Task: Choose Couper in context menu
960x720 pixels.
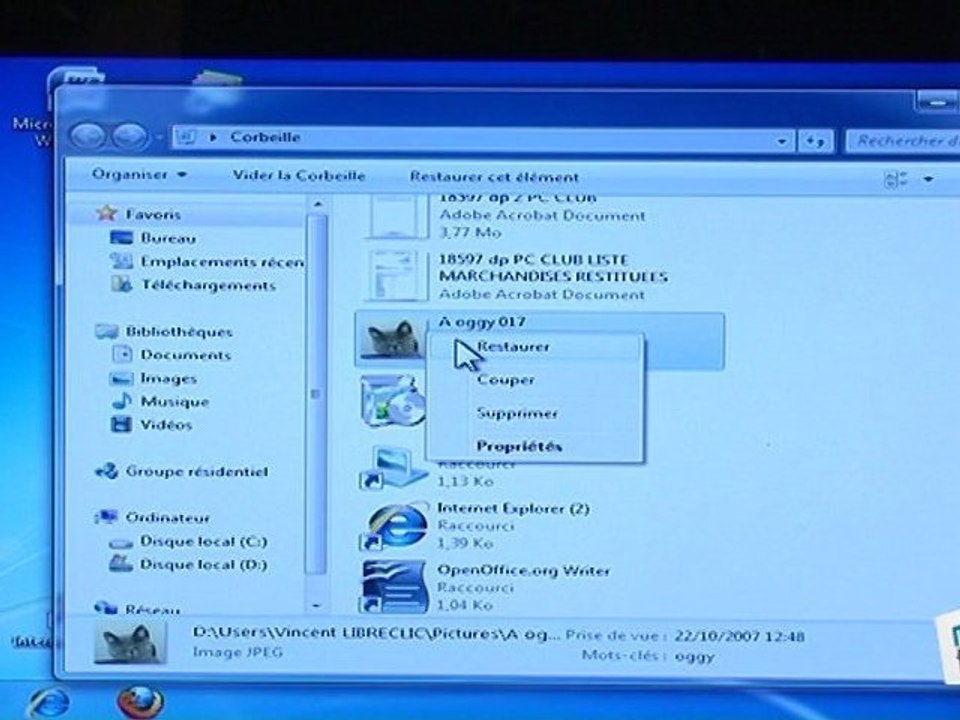Action: [536, 380]
